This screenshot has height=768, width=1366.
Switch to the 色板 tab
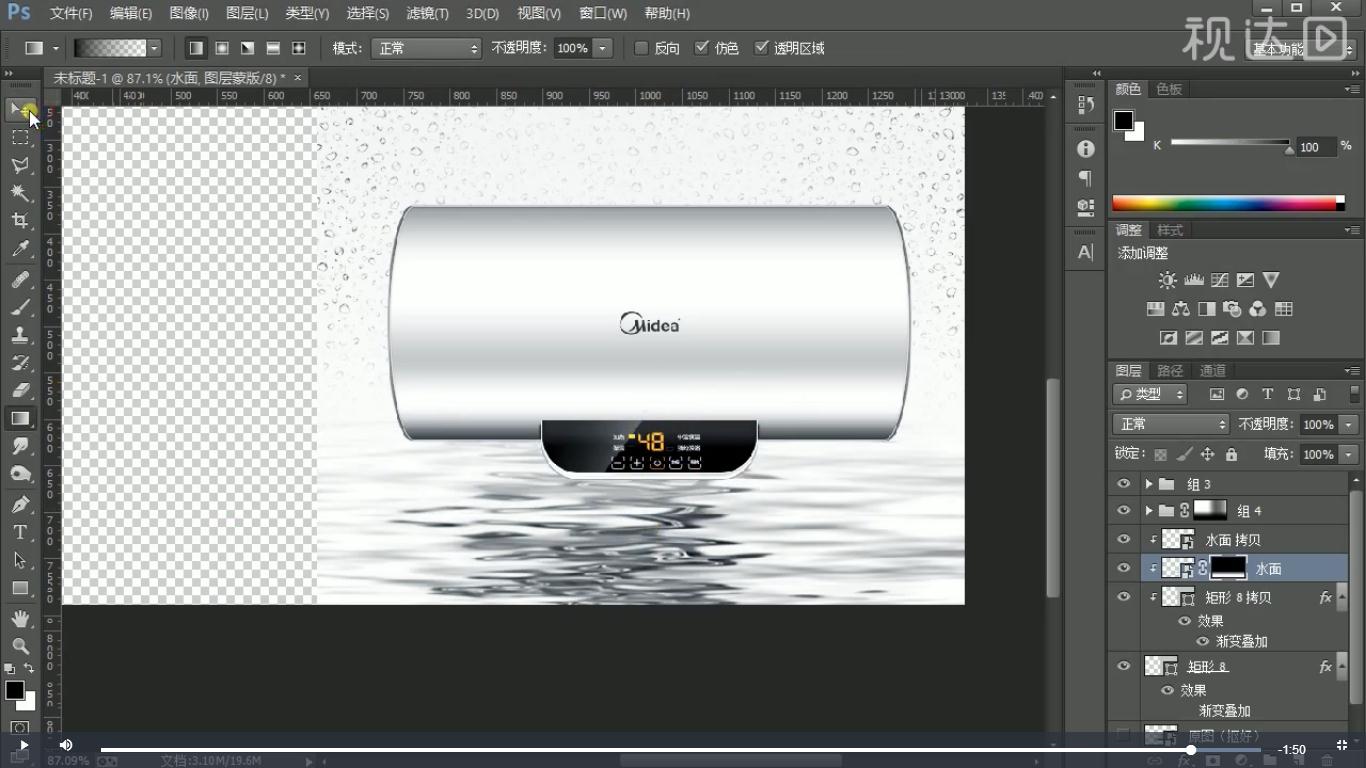point(1169,89)
